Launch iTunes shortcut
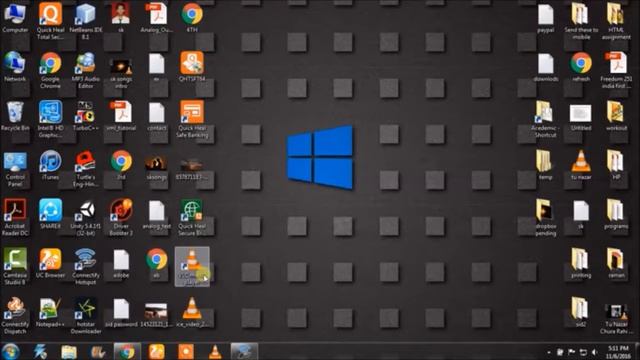Screen dimensions: 640x360 [x=50, y=165]
